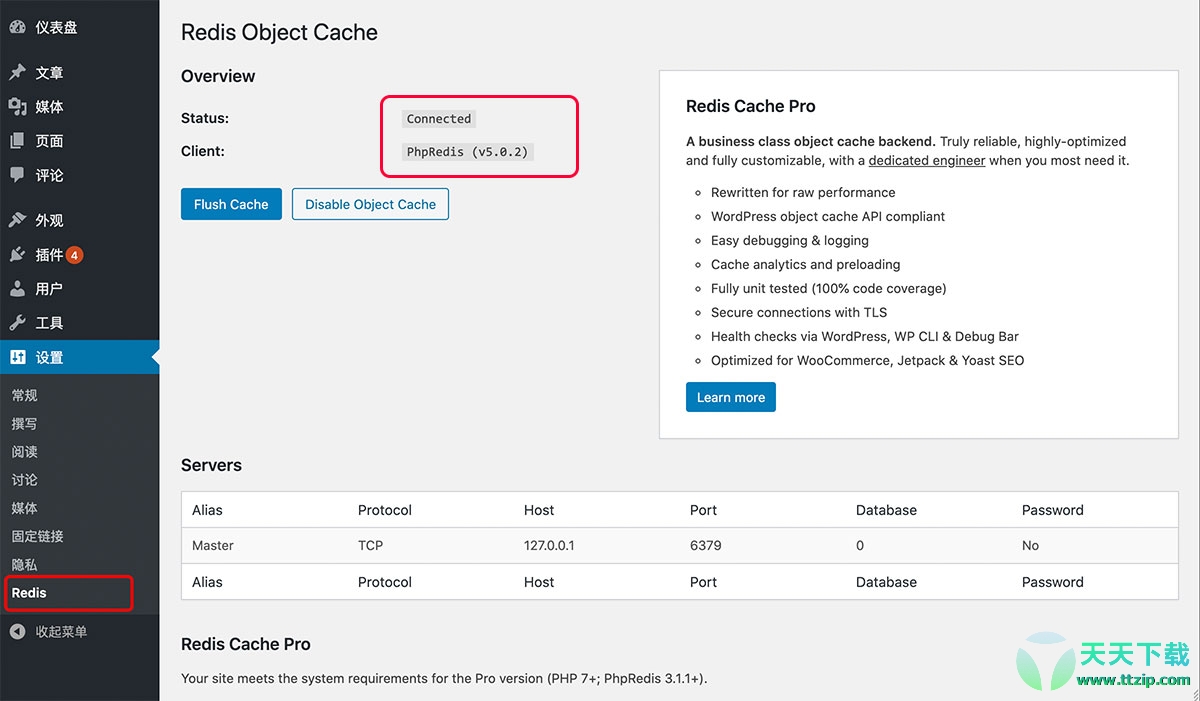This screenshot has height=701, width=1200.
Task: Follow the dedicated engineer link
Action: 927,160
